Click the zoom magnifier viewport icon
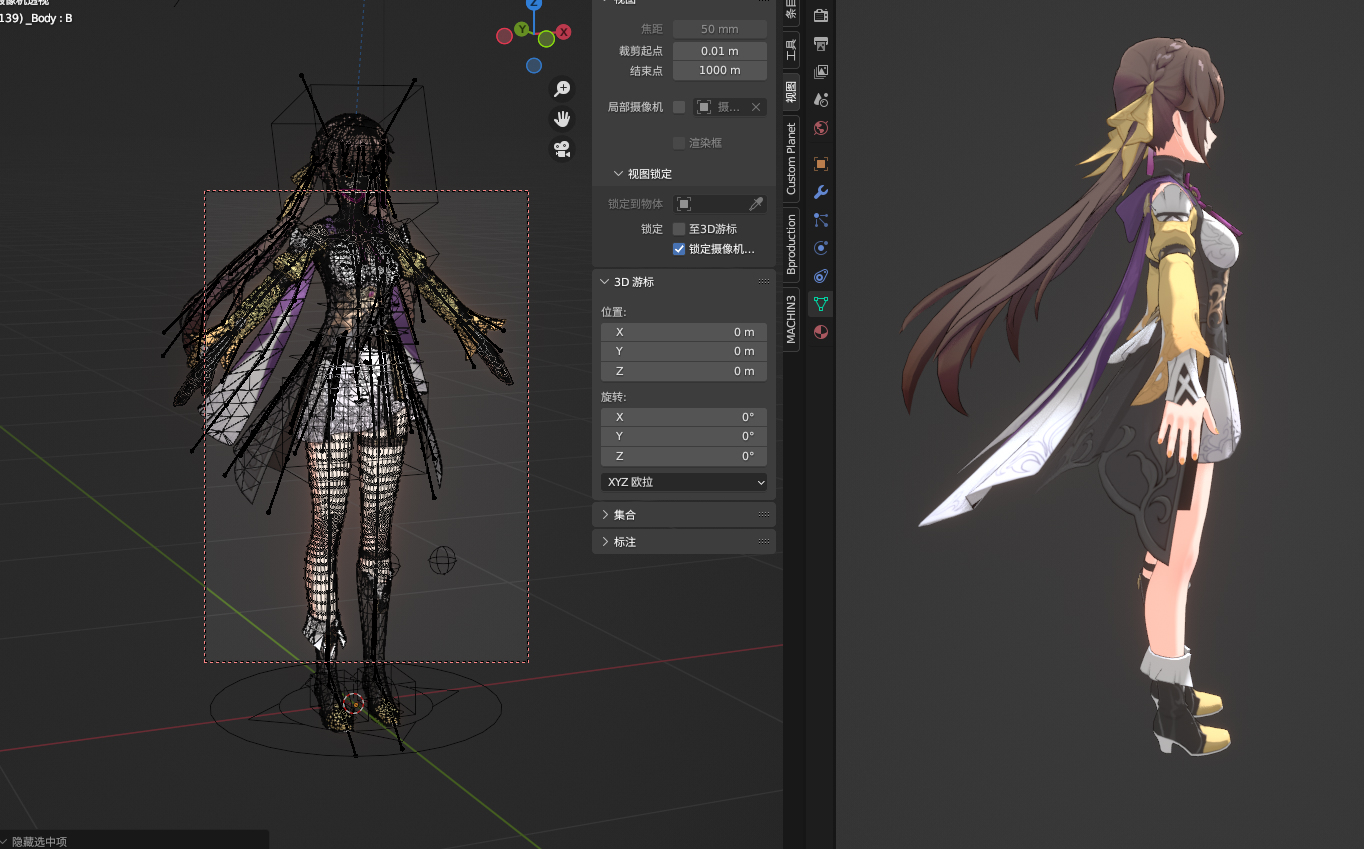The width and height of the screenshot is (1364, 849). tap(562, 89)
